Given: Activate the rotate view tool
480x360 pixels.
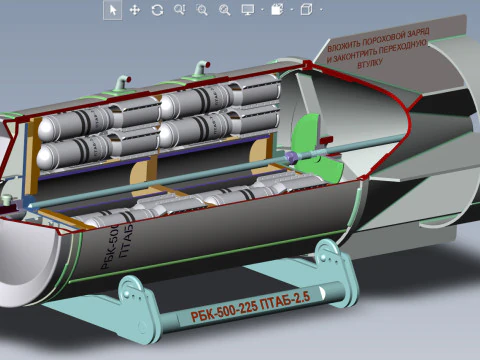Looking at the screenshot, I should [x=157, y=10].
